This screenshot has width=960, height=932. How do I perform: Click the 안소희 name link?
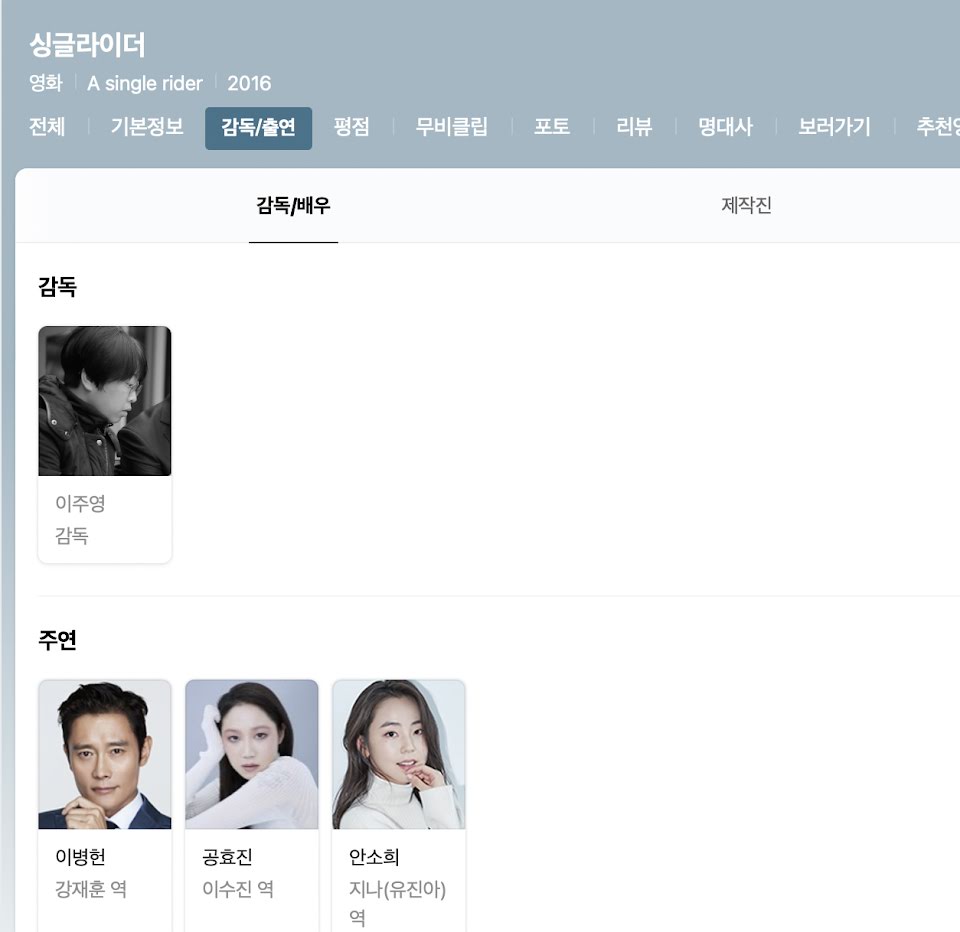tap(374, 857)
